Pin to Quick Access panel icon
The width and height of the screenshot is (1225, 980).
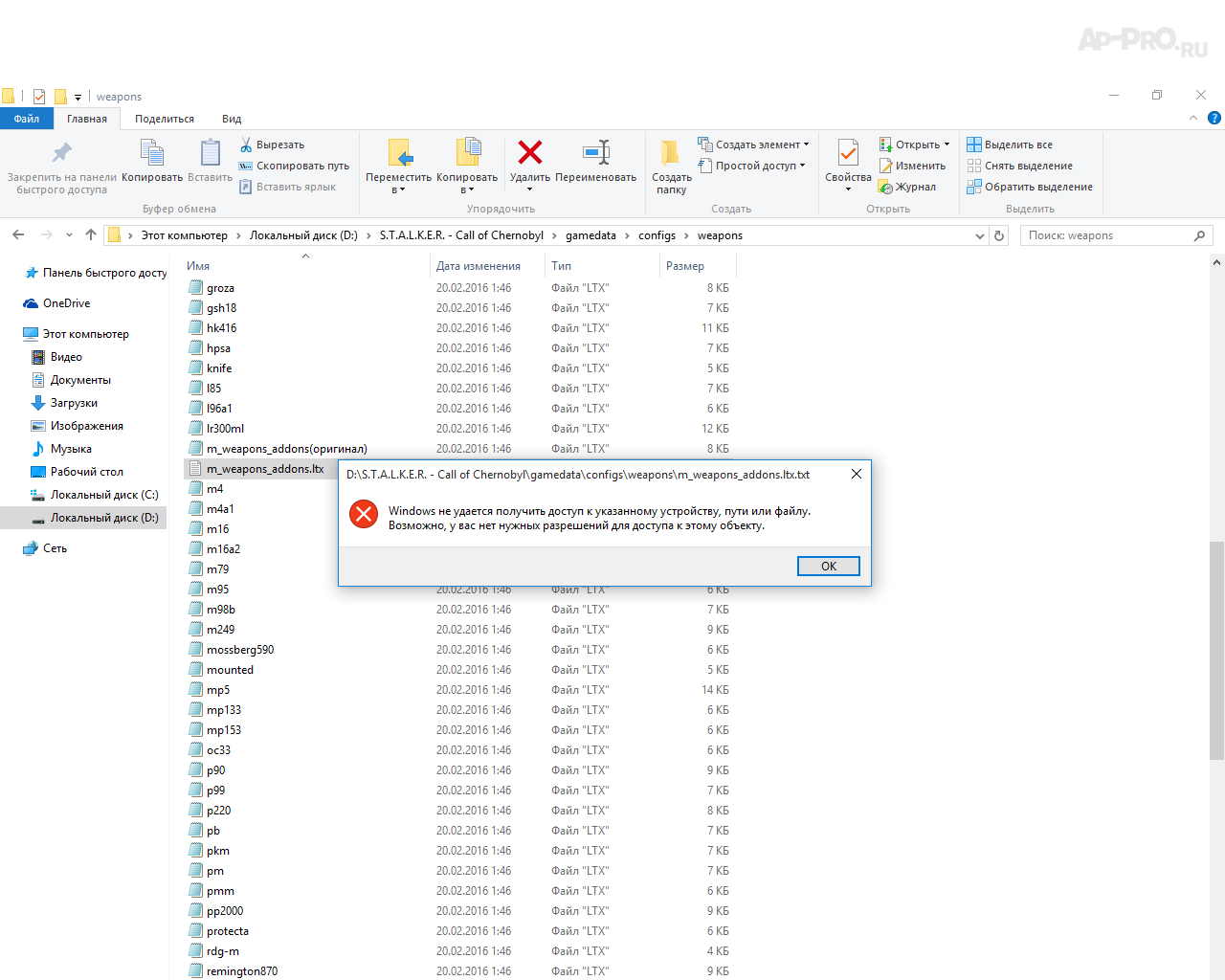pyautogui.click(x=62, y=153)
